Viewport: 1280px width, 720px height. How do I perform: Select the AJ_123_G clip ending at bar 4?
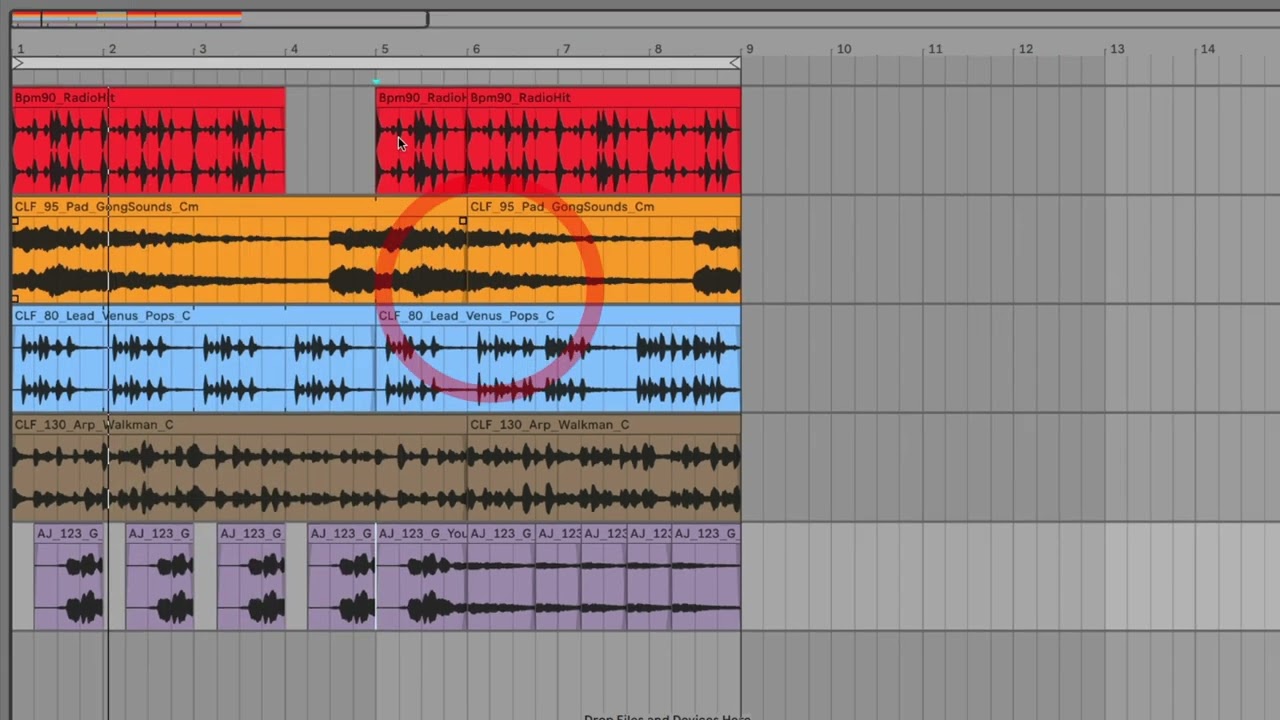click(x=251, y=577)
